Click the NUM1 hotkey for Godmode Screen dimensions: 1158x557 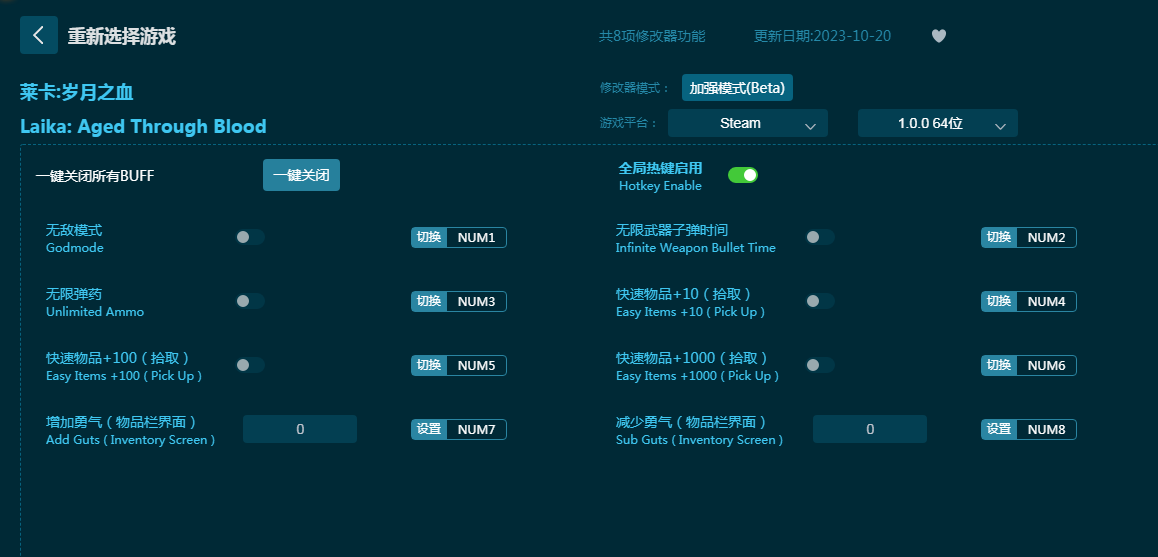(x=459, y=237)
